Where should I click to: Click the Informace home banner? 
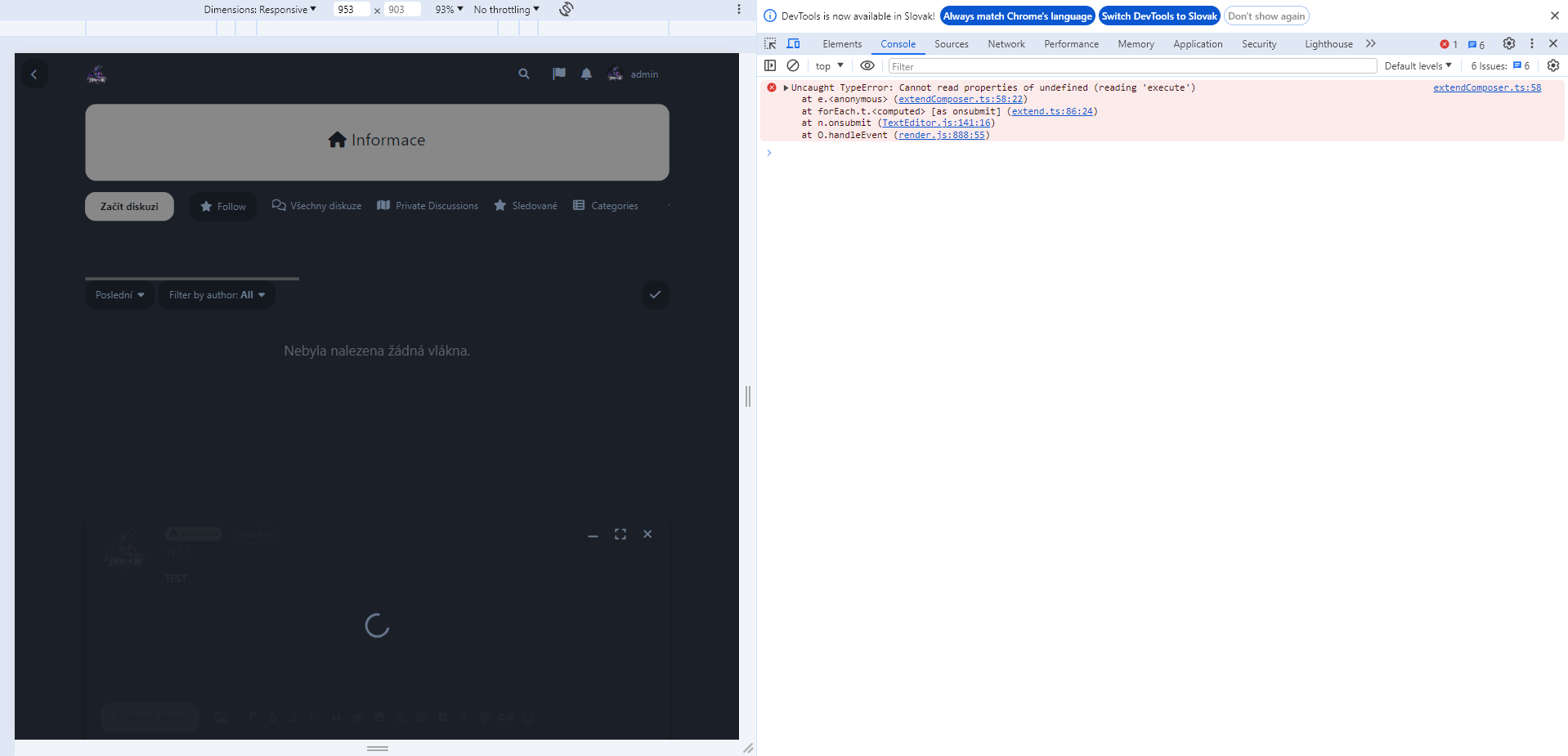pyautogui.click(x=377, y=141)
